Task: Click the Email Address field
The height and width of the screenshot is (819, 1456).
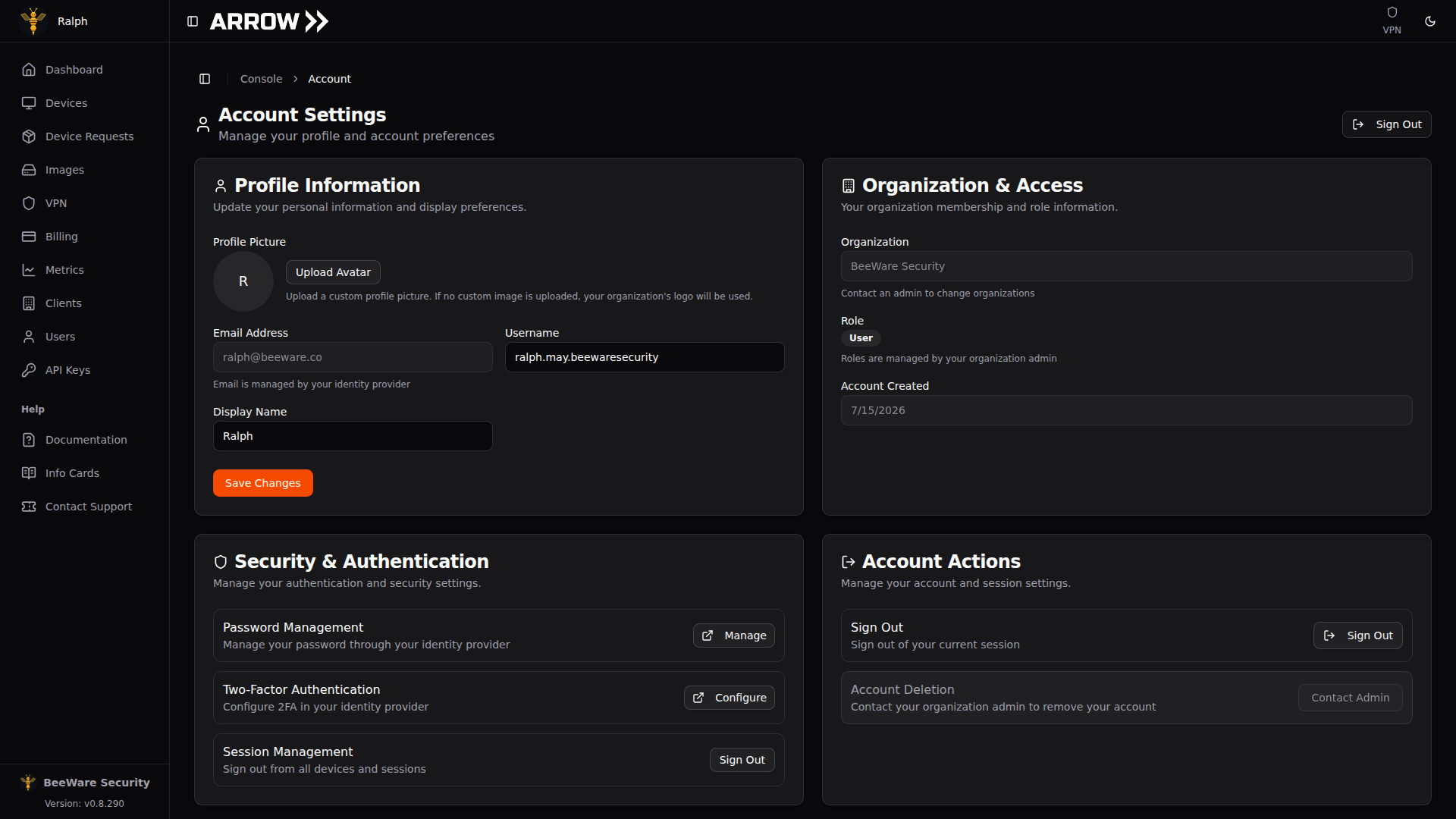Action: tap(353, 357)
